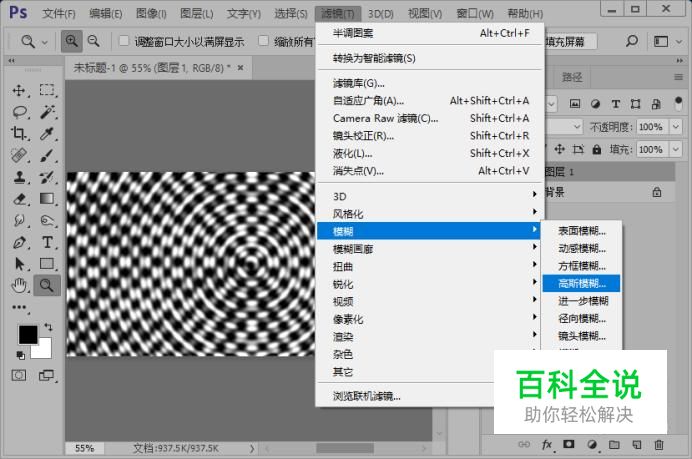This screenshot has height=459, width=692.
Task: Toggle layer filtering on/off switch
Action: [679, 103]
